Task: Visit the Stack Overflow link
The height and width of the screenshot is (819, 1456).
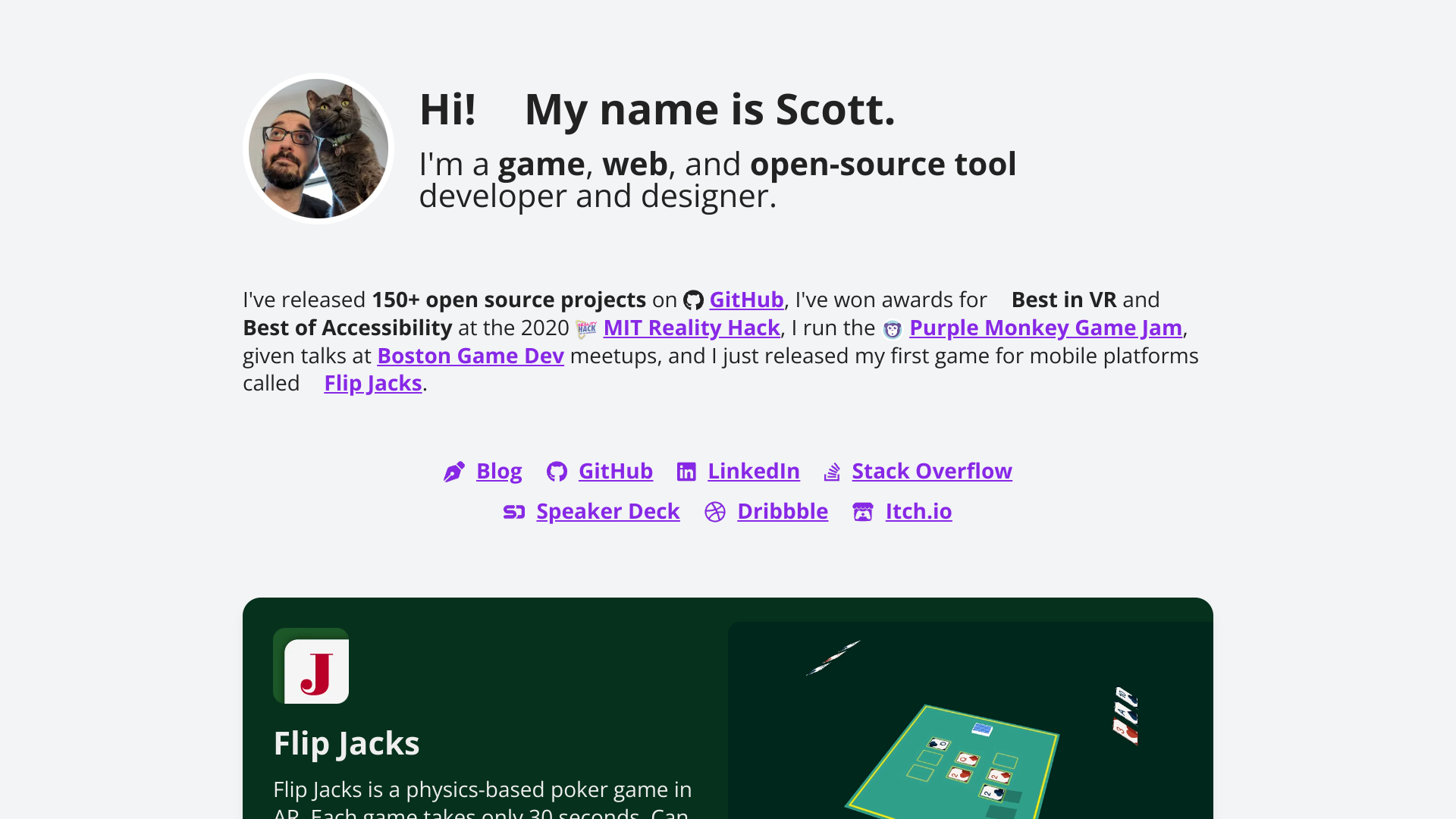Action: click(x=932, y=471)
